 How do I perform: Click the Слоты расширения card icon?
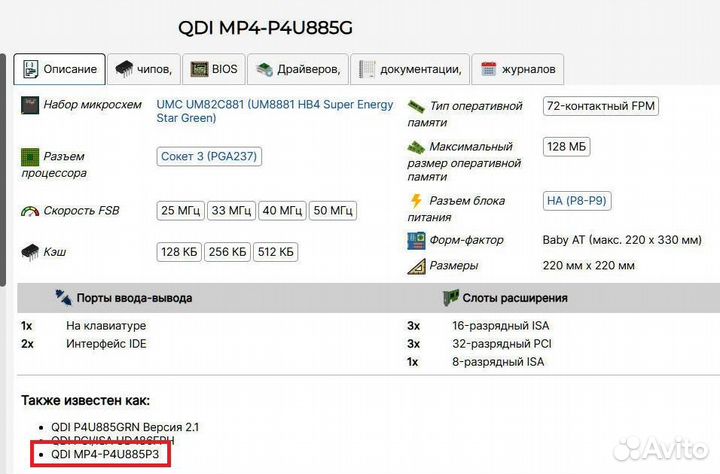pos(451,298)
